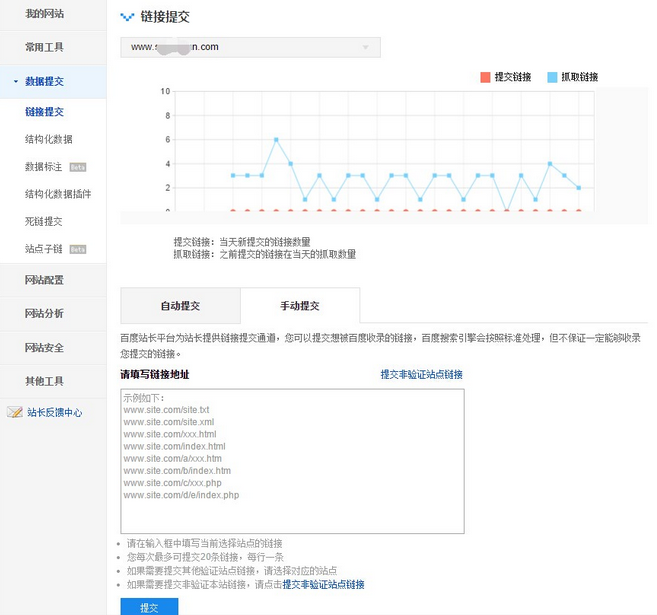The height and width of the screenshot is (615, 657).
Task: Select 结构化数据 in sidebar
Action: (49, 139)
